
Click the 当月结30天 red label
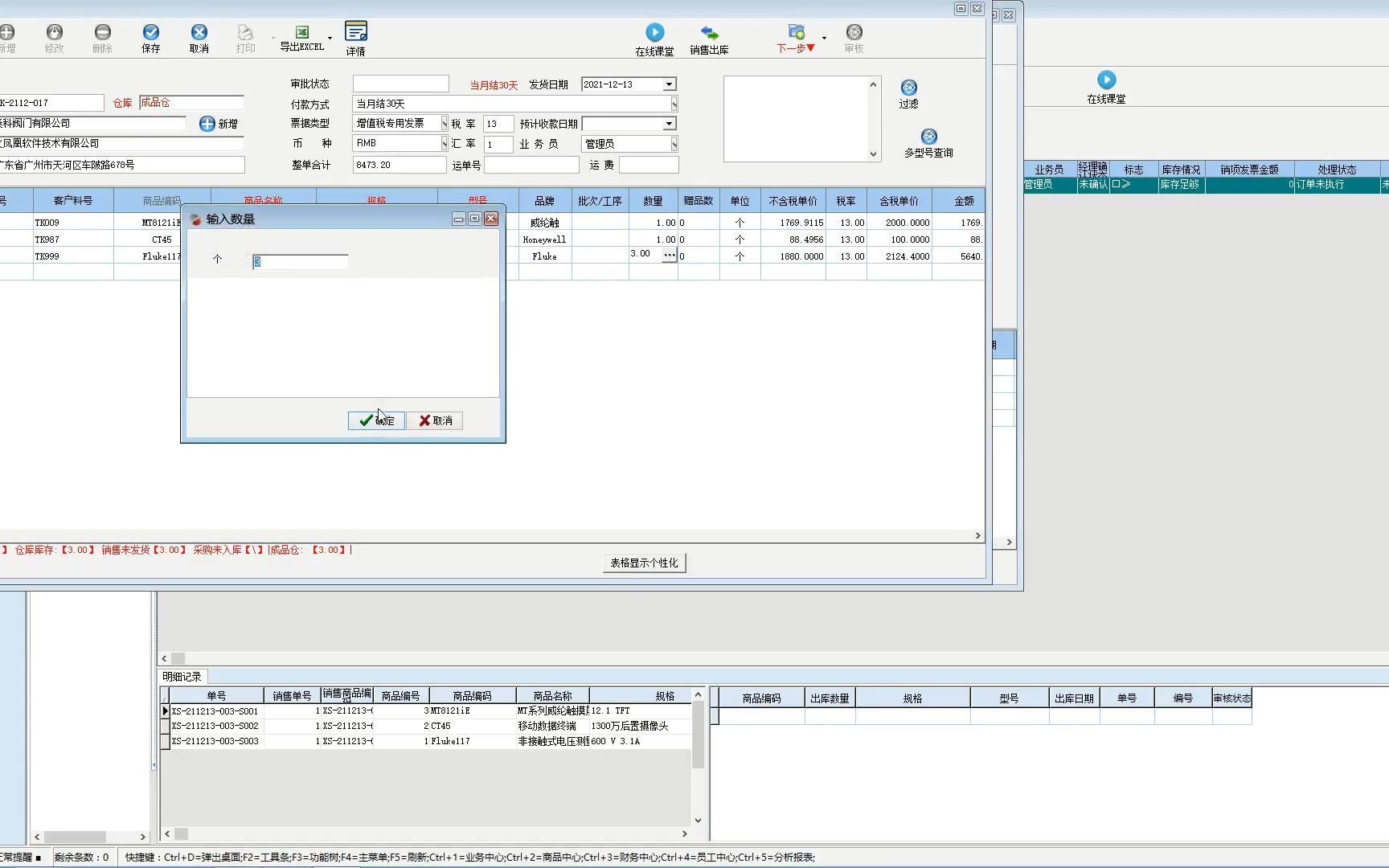[x=494, y=85]
